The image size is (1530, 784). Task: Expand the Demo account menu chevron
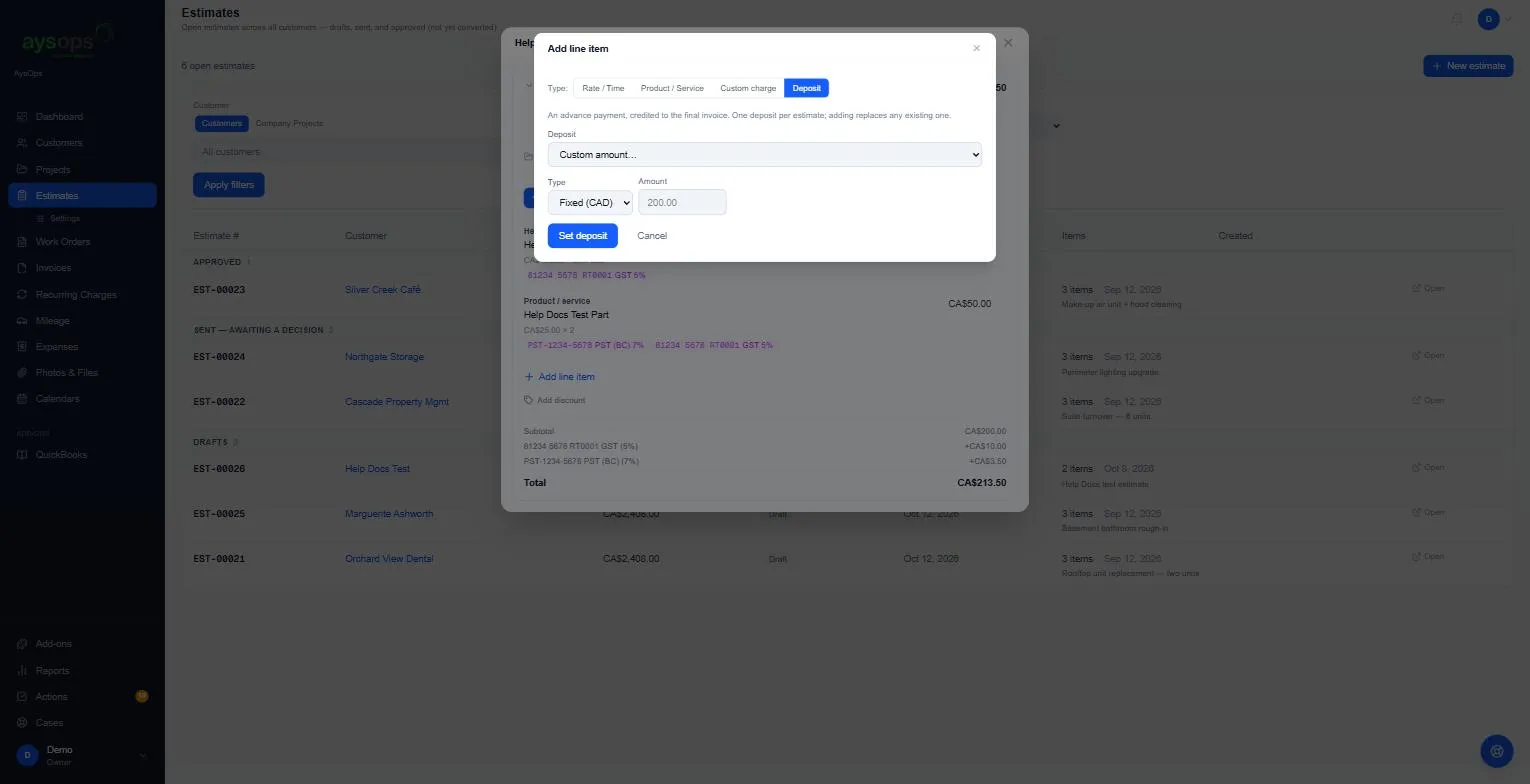coord(143,756)
